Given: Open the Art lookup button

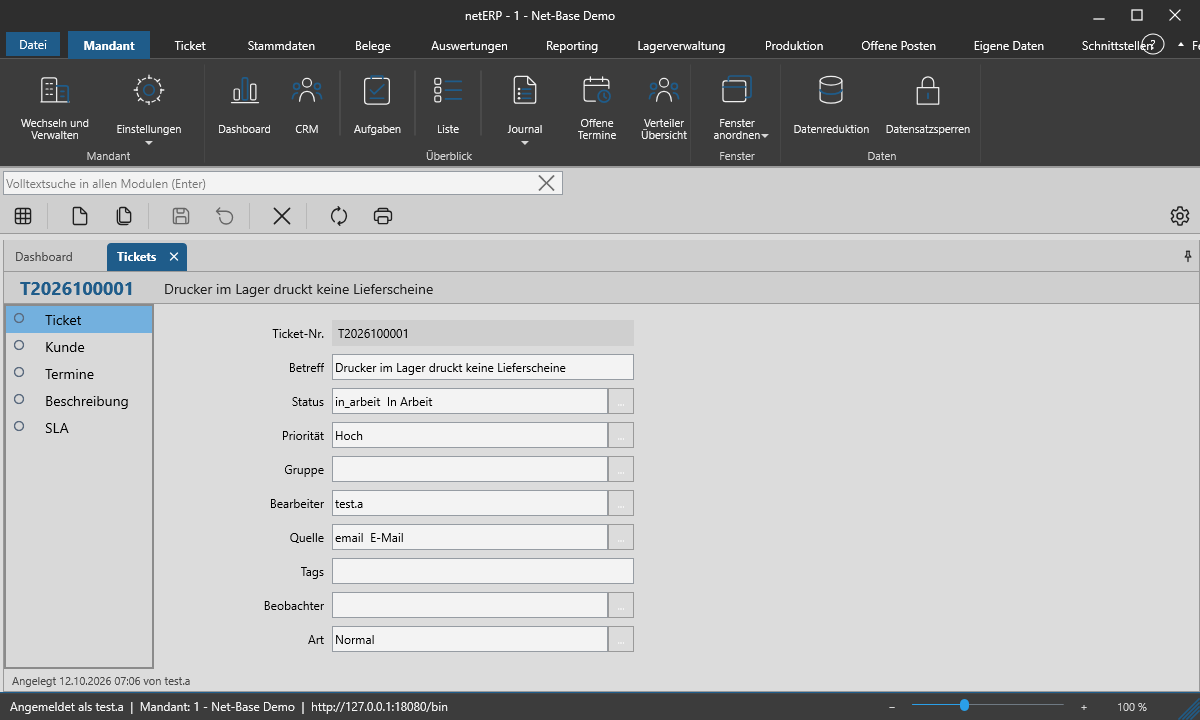Looking at the screenshot, I should [621, 639].
